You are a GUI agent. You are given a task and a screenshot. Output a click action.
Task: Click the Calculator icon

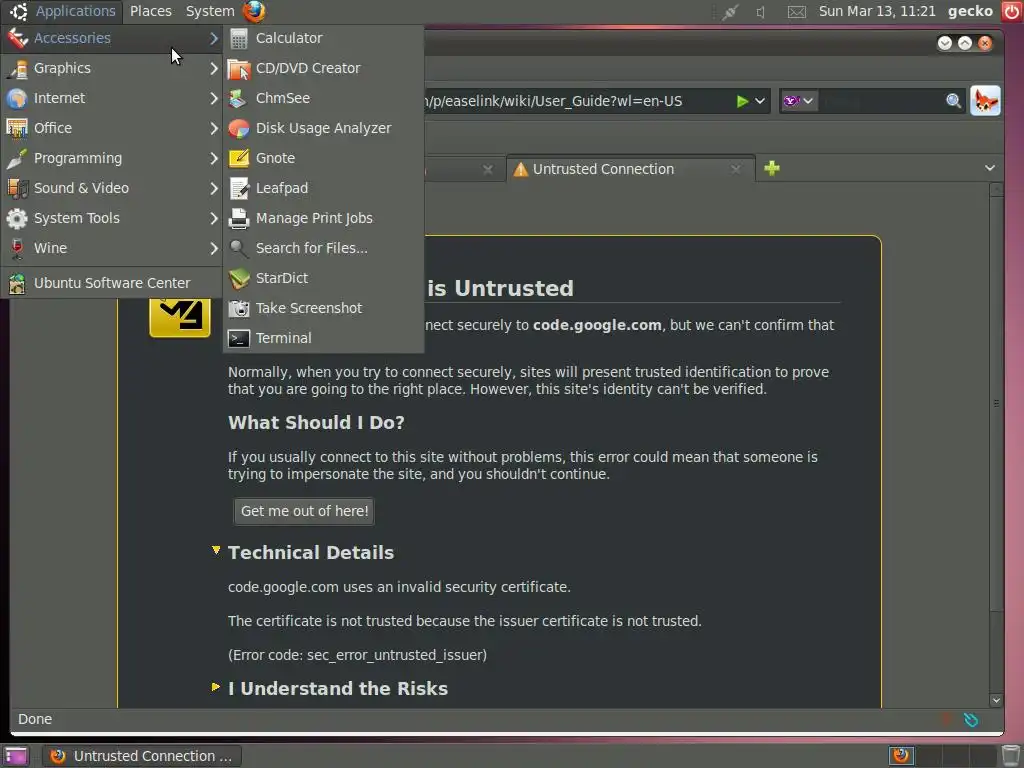pos(239,39)
